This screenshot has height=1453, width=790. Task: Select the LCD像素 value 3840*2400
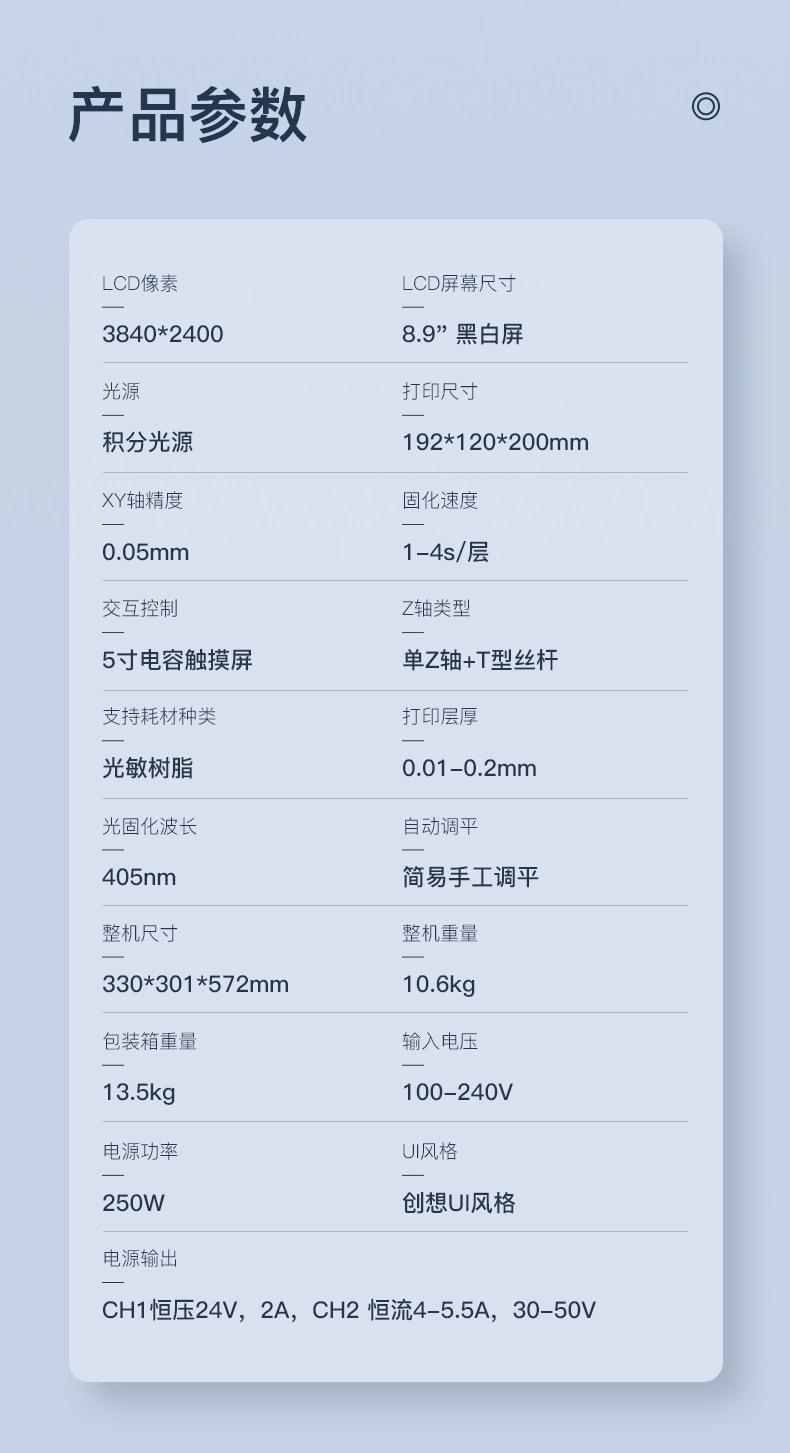162,334
